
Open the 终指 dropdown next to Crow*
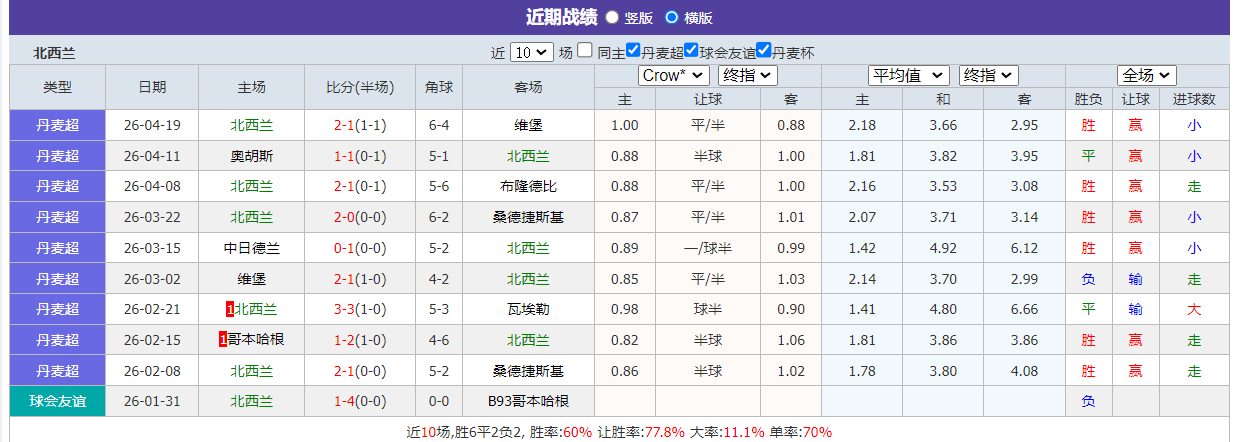click(x=747, y=75)
